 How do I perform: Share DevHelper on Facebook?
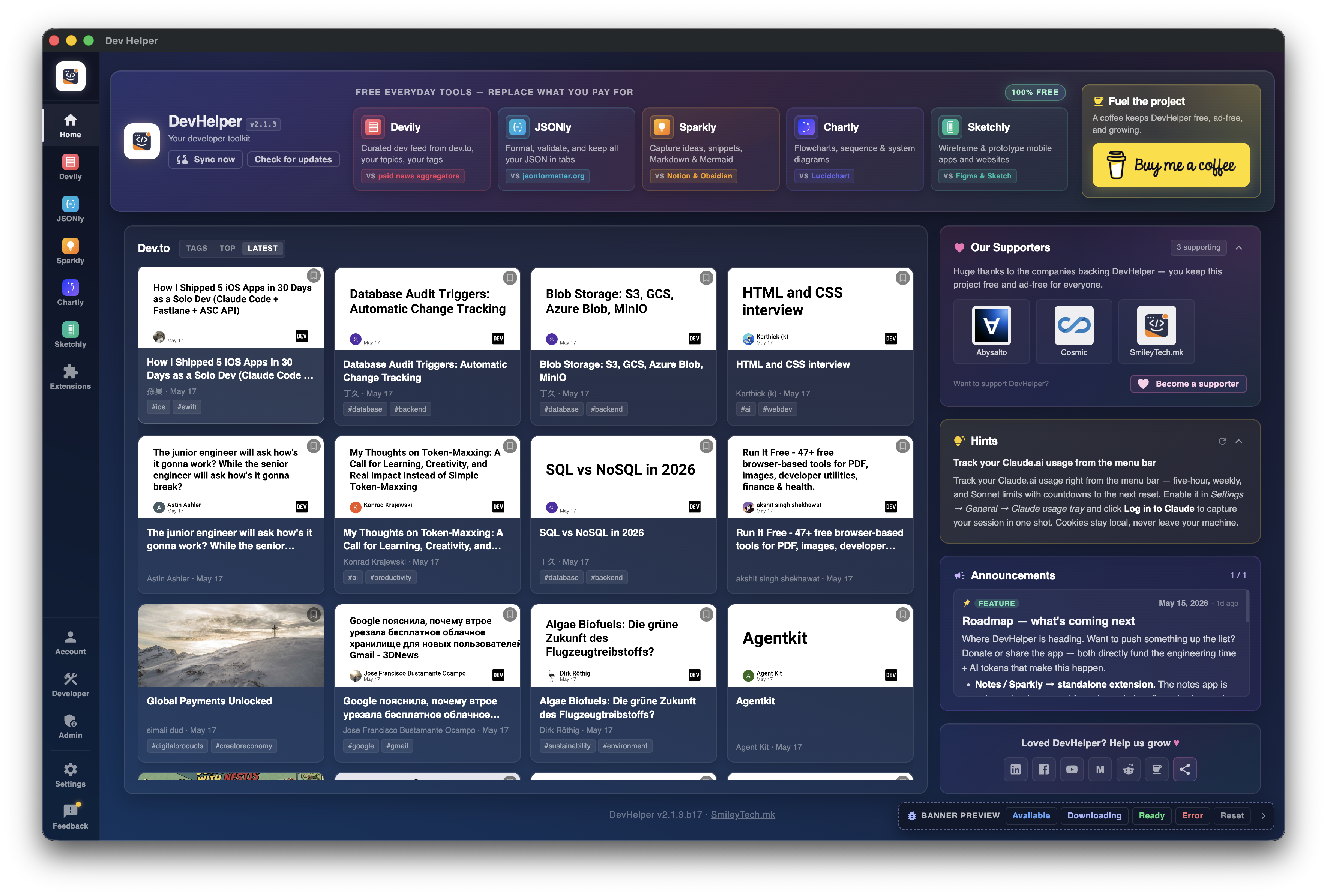1044,769
